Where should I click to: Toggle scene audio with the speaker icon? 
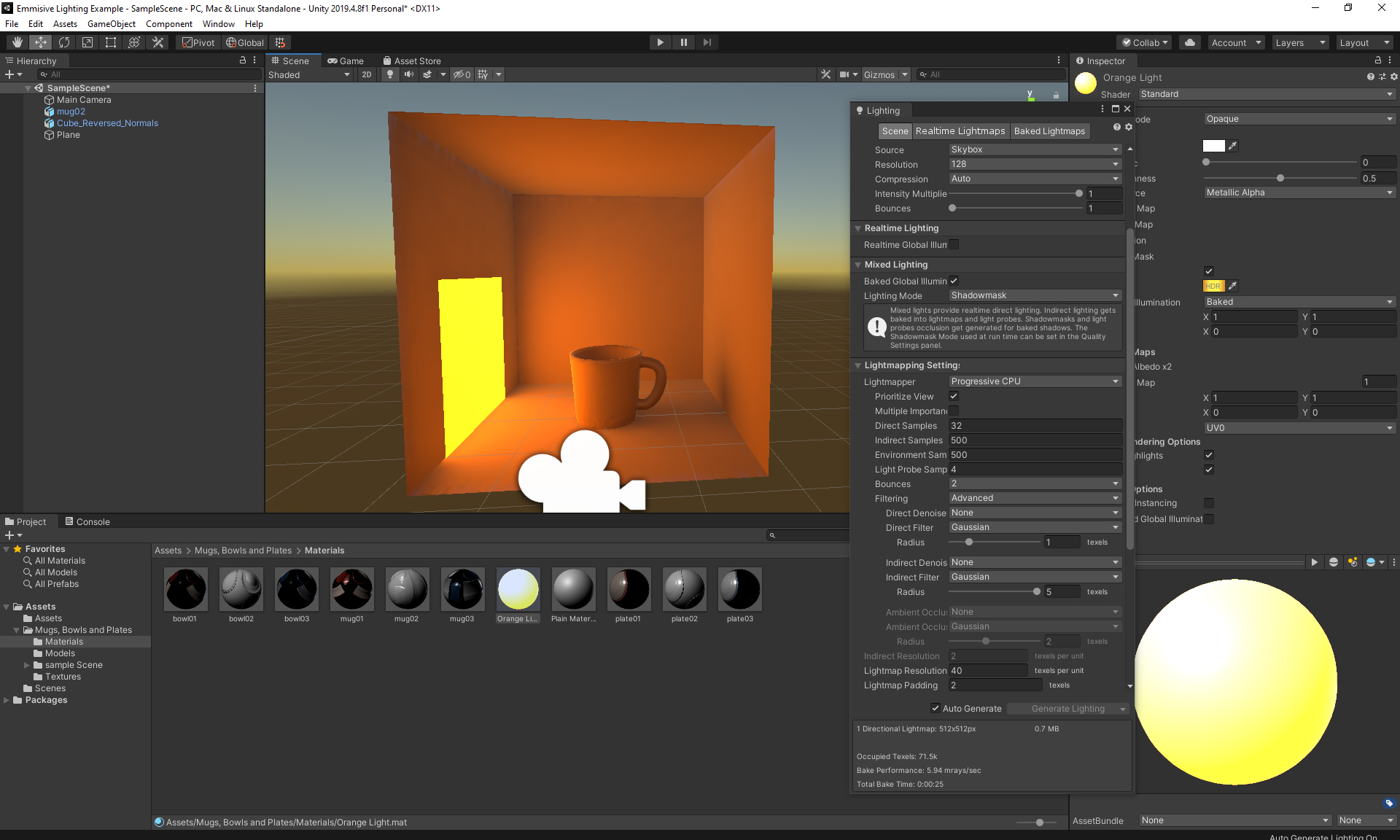[408, 74]
